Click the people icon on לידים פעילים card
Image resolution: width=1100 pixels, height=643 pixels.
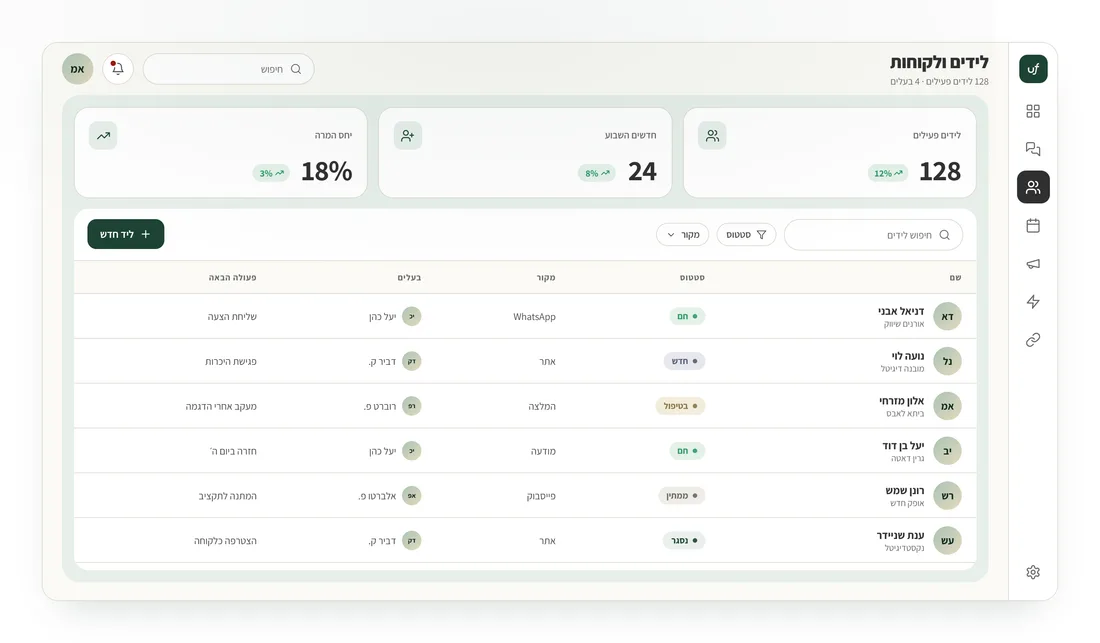712,135
